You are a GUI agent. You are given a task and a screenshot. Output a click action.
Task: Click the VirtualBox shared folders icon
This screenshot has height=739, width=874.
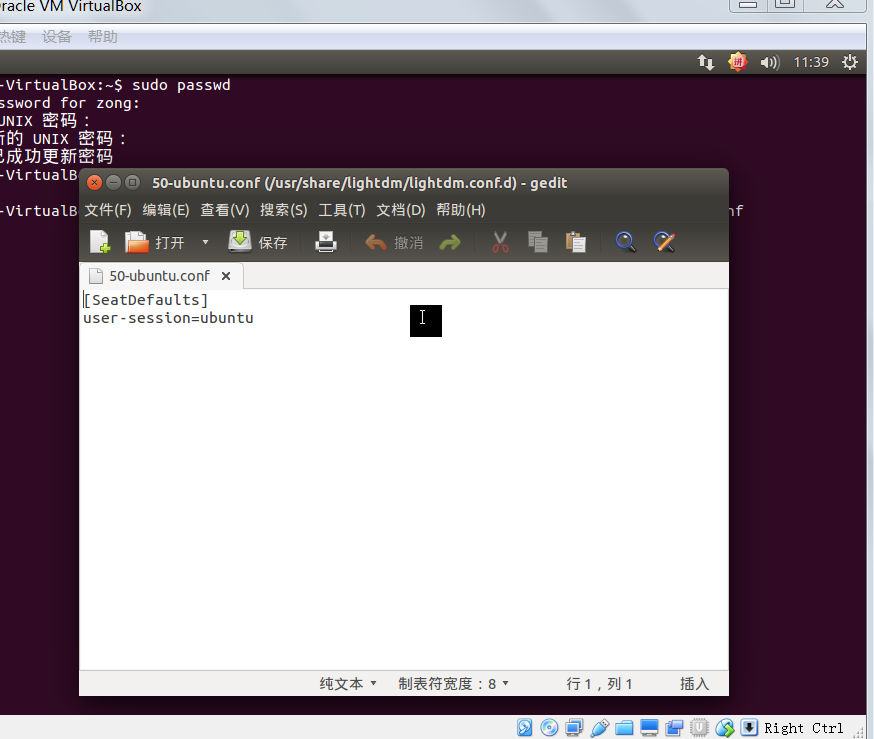click(x=624, y=727)
